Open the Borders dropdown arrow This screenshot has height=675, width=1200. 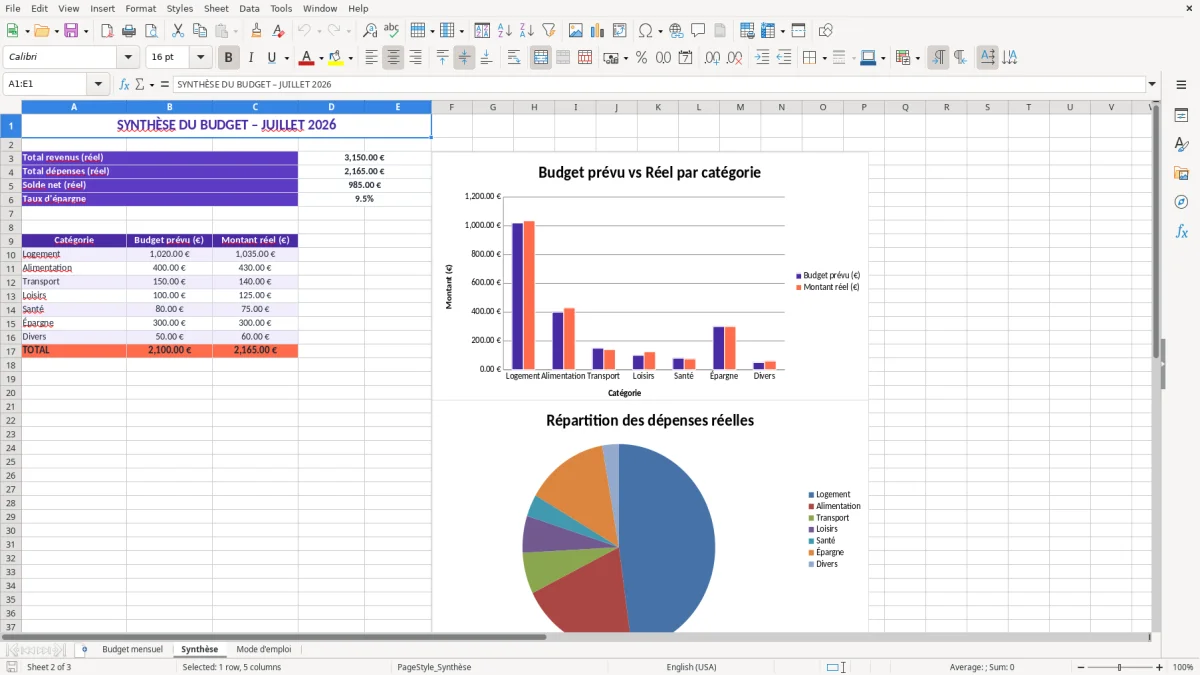coord(824,58)
